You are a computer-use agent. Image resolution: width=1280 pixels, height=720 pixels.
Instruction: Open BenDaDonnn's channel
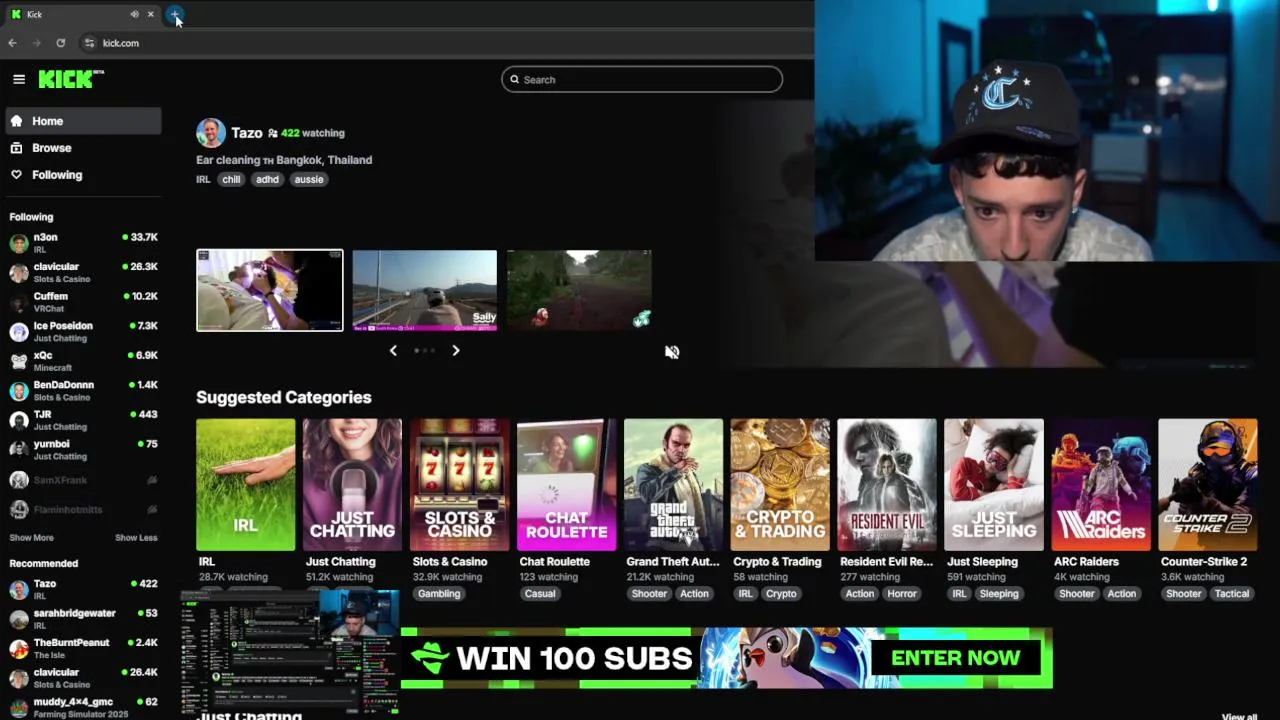coord(83,391)
